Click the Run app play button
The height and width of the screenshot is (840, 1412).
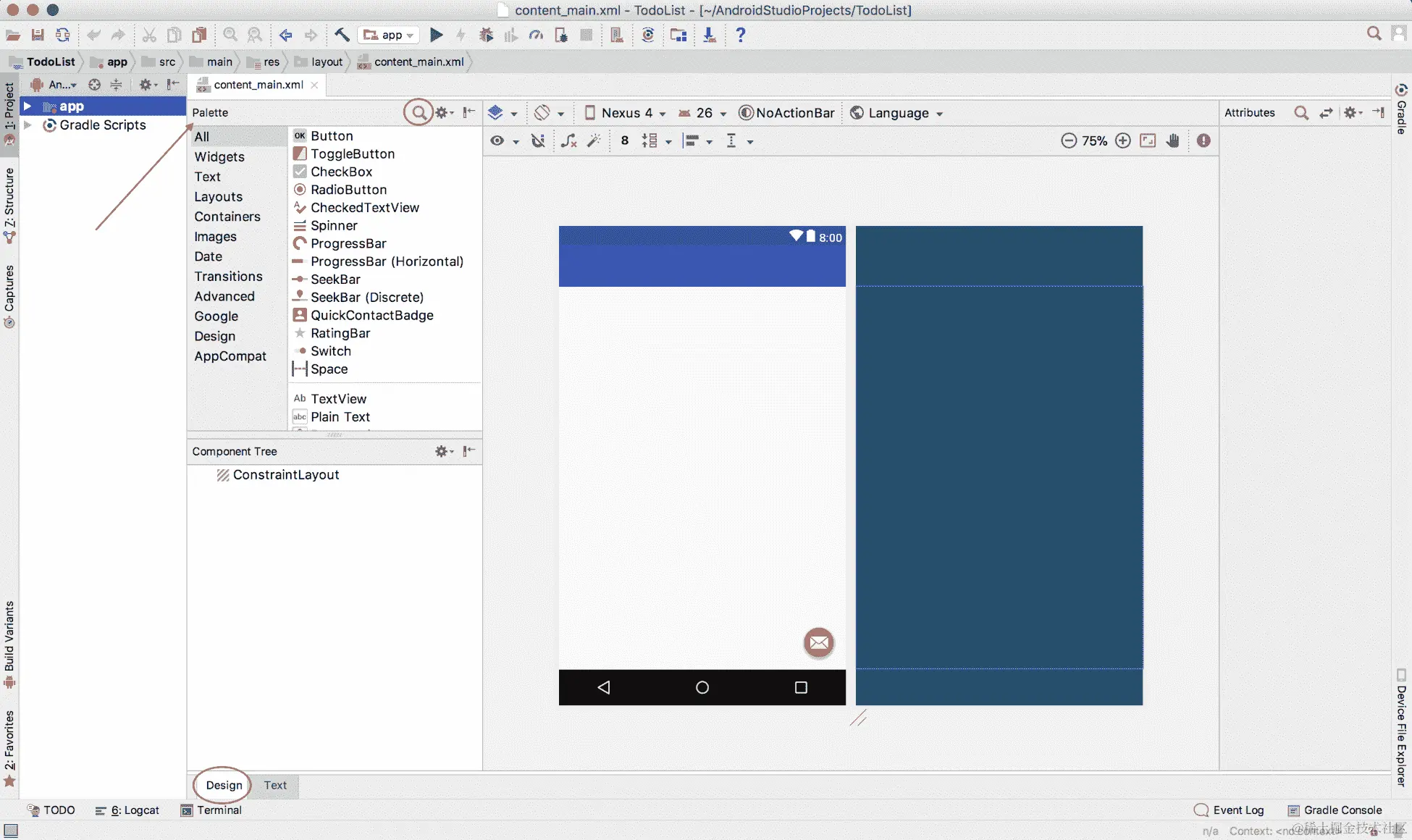436,35
